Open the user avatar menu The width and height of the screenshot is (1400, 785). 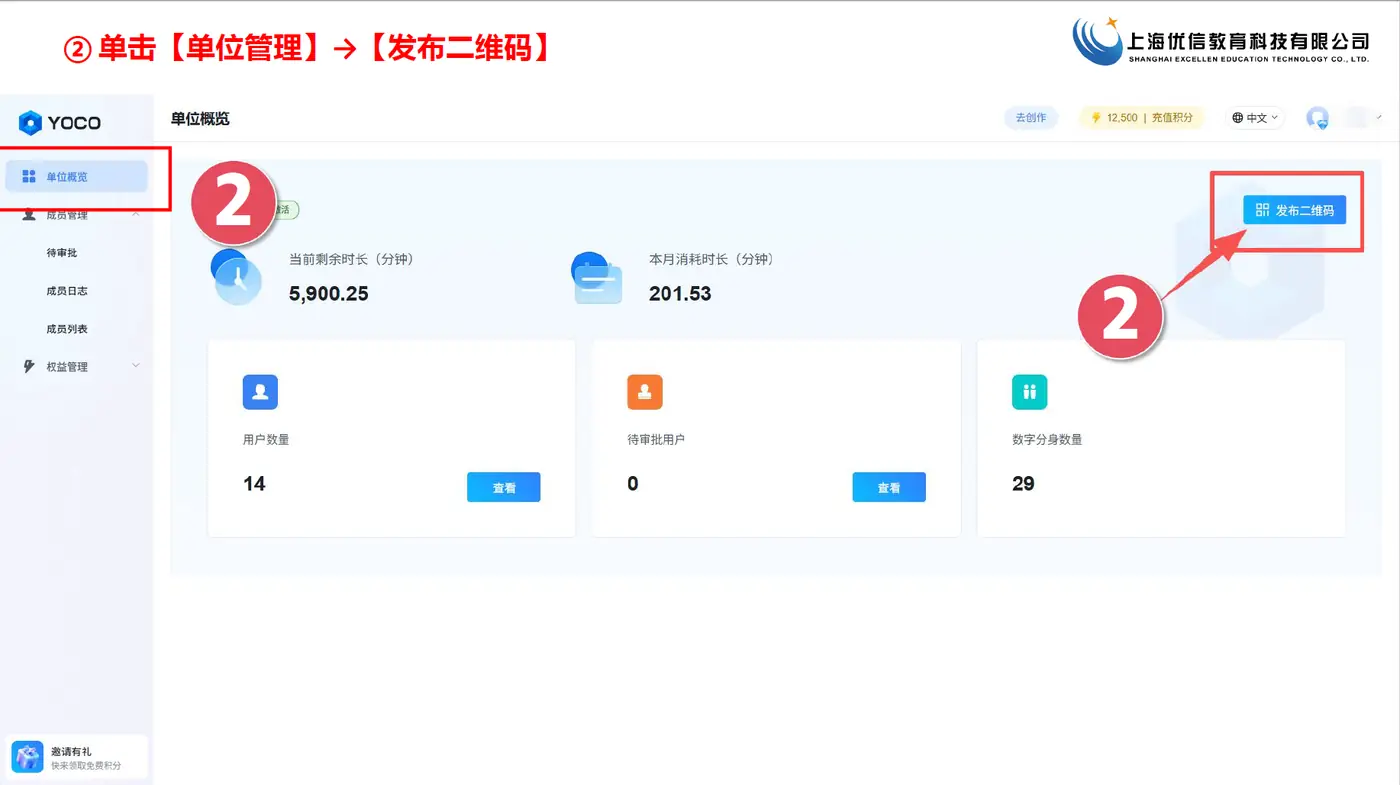click(x=1318, y=118)
